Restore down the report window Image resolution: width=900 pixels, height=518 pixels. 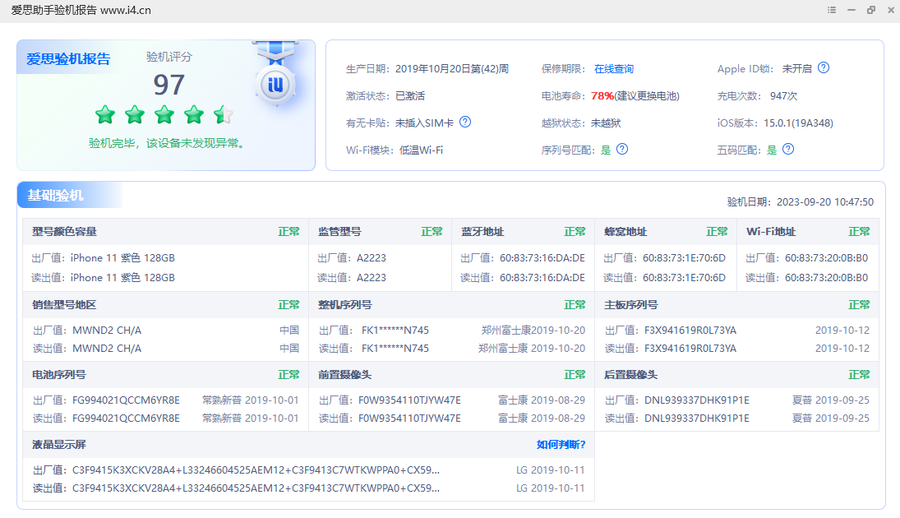(871, 10)
